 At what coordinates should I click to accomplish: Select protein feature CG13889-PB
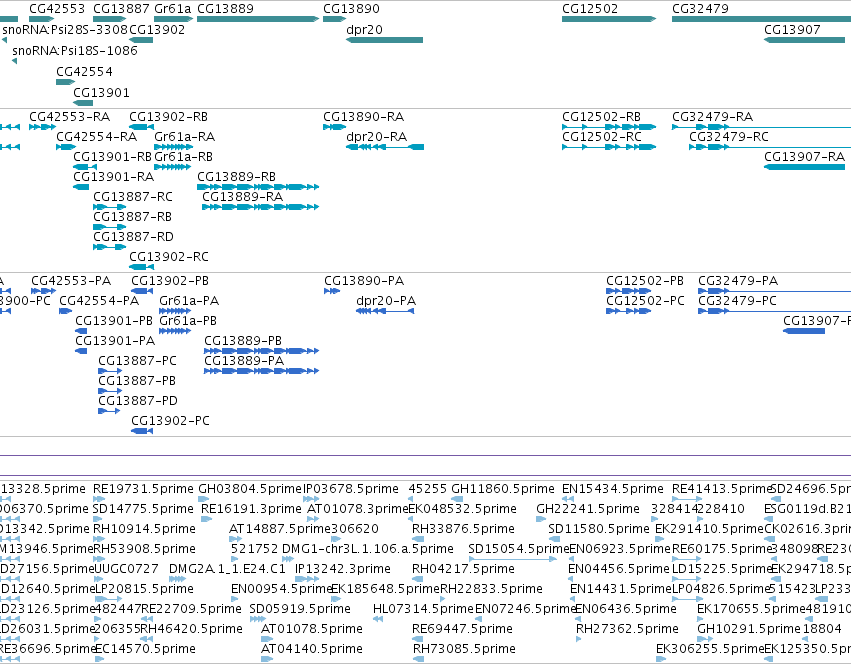point(262,351)
